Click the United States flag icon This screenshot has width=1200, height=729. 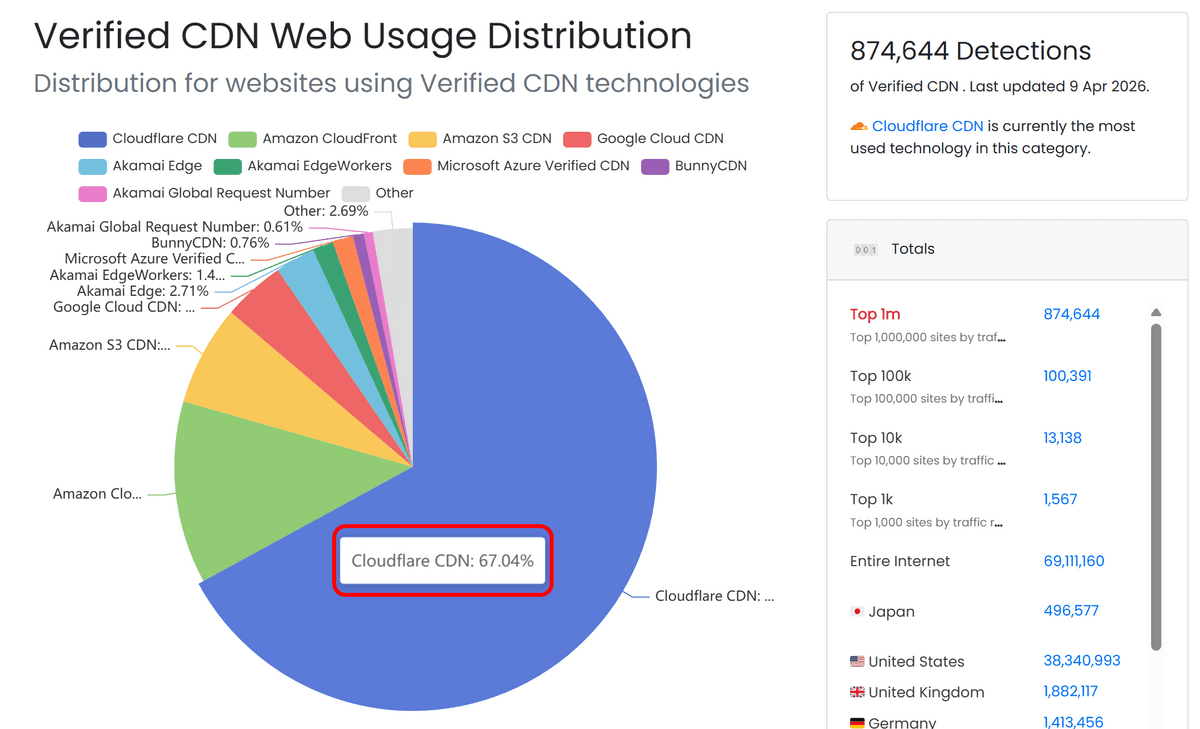[x=857, y=661]
